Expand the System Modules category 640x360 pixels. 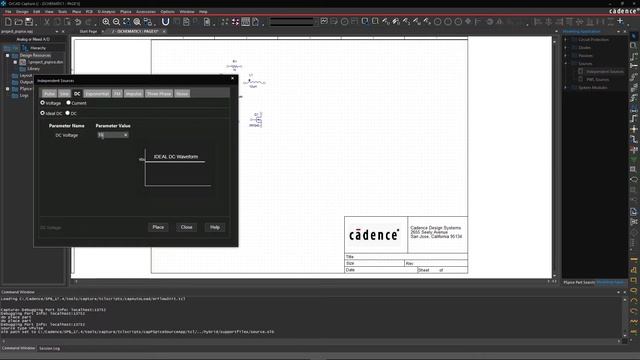coord(565,87)
